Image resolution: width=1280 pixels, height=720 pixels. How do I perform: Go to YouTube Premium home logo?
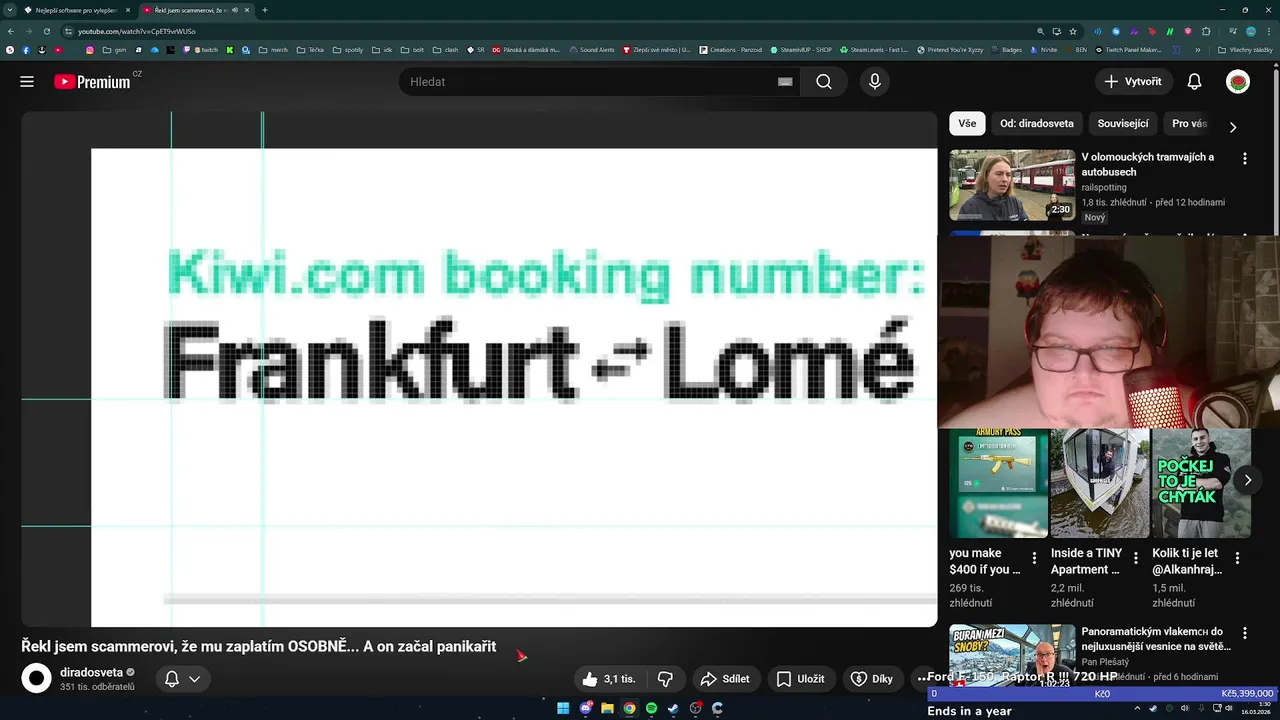[92, 82]
